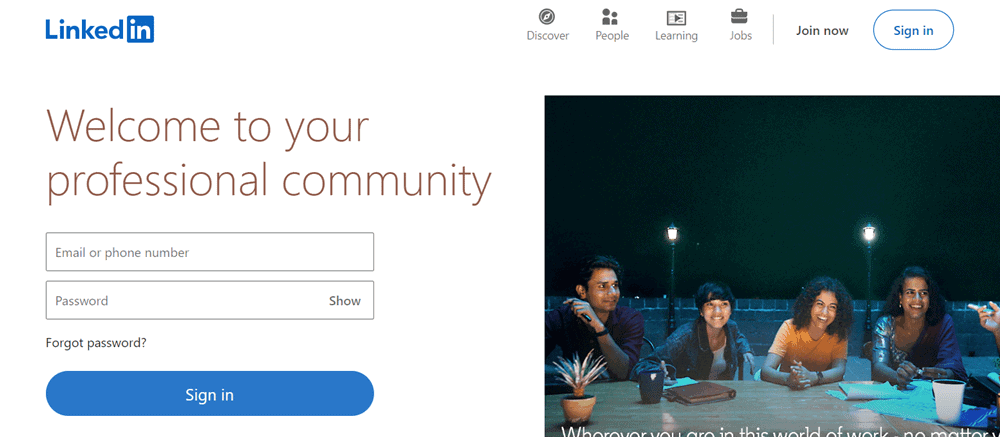Click the Jobs briefcase icon
The height and width of the screenshot is (437, 1000).
(x=739, y=17)
